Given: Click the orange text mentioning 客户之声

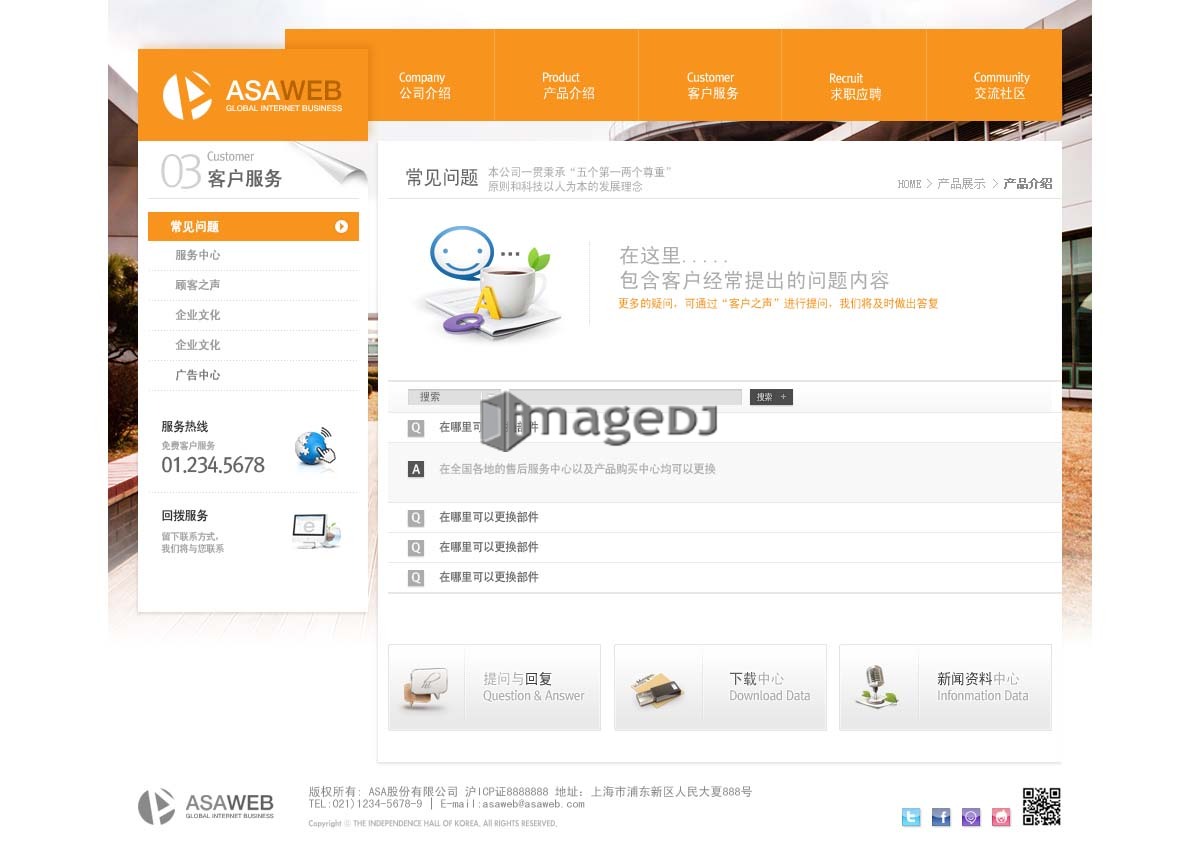Looking at the screenshot, I should pos(778,303).
